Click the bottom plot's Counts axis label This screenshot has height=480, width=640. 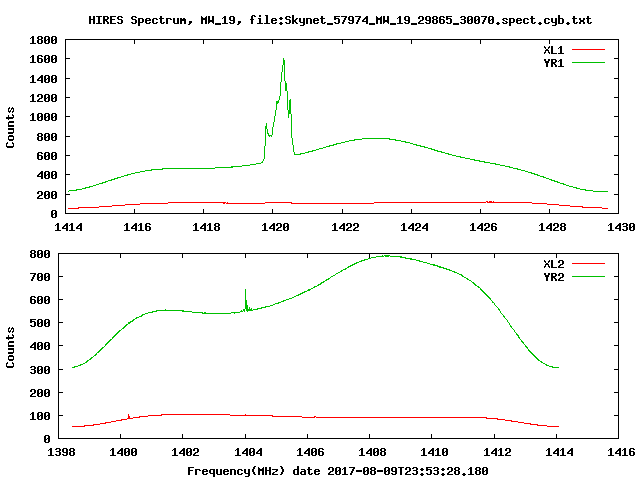tap(10, 347)
